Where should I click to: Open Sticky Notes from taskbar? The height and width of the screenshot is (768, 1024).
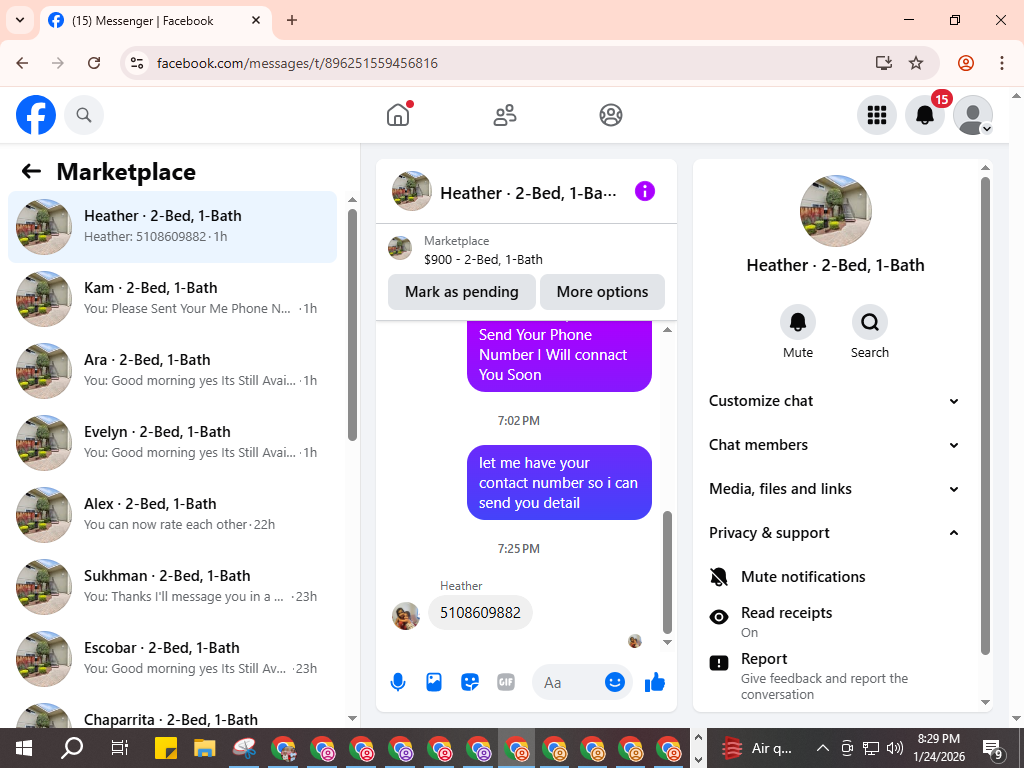click(166, 748)
